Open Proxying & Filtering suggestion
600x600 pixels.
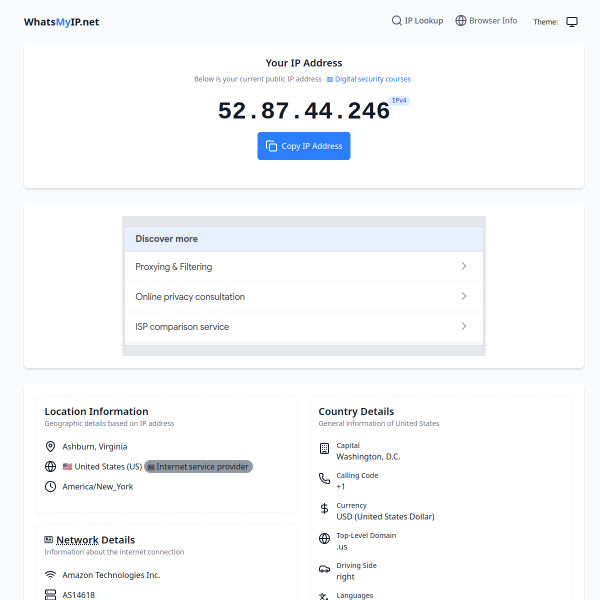[x=304, y=267]
